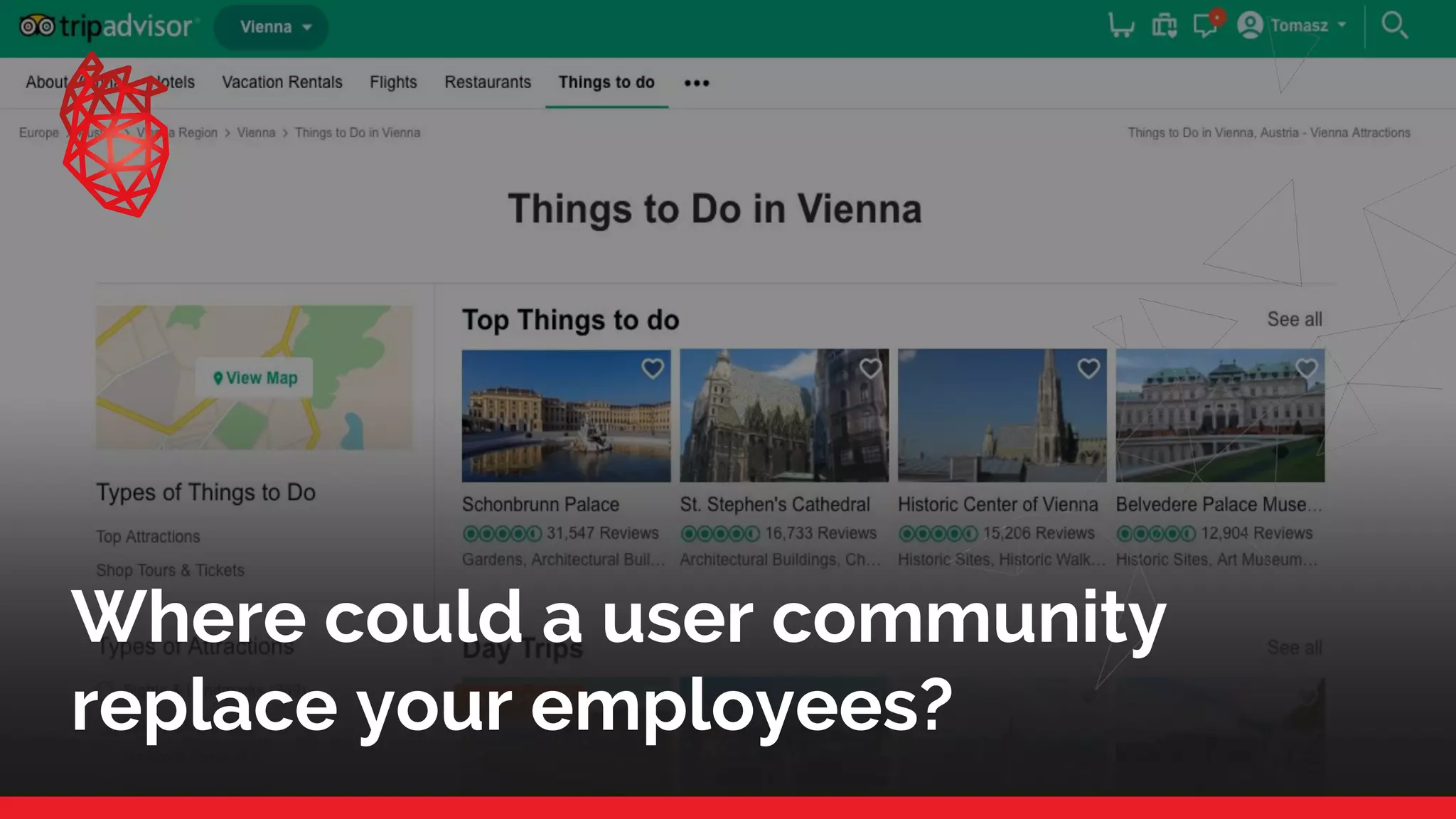Click the St. Stephen's Cathedral title

(775, 505)
